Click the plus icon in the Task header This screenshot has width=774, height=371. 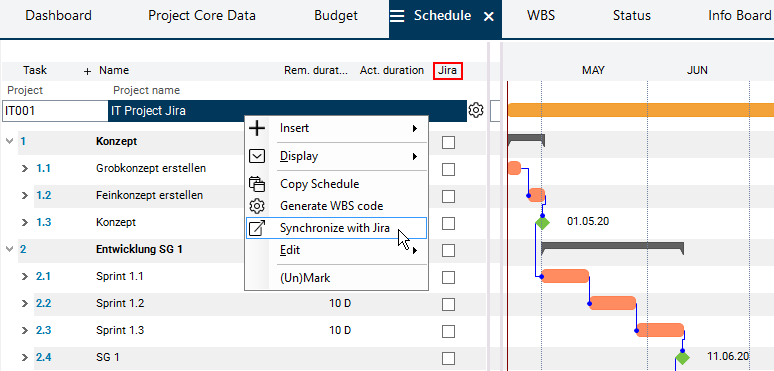87,72
